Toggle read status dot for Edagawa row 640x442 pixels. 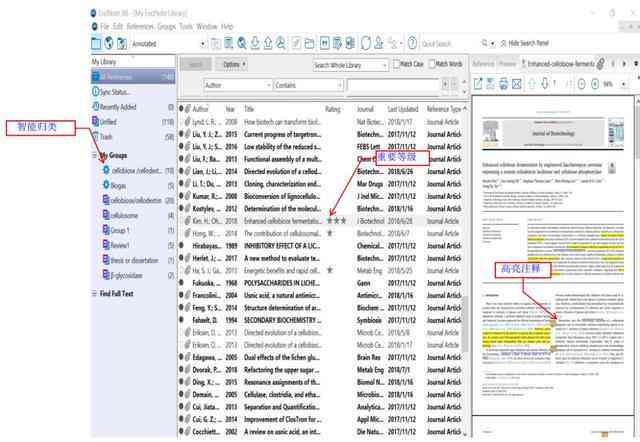[x=181, y=357]
